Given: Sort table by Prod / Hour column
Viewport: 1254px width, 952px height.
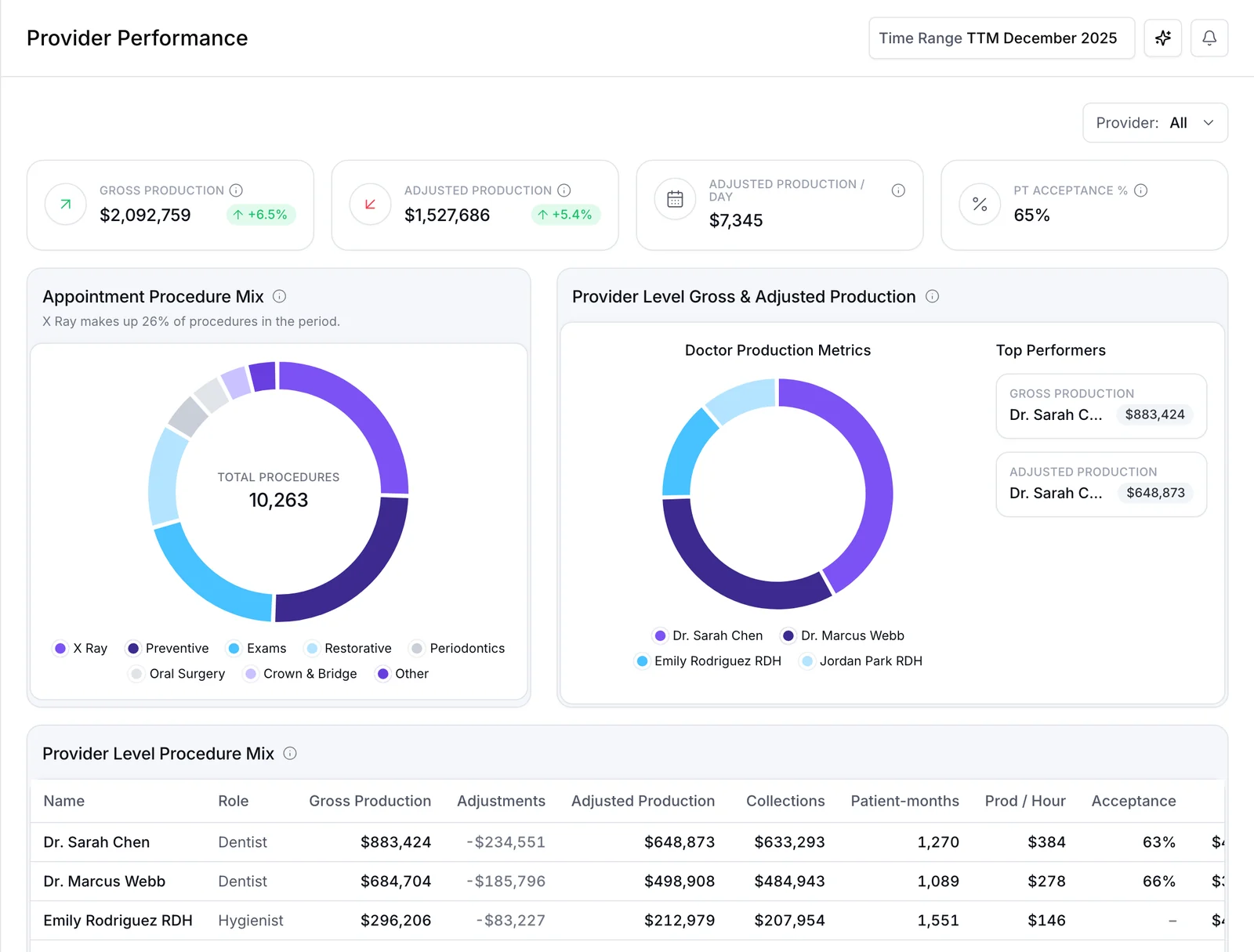Looking at the screenshot, I should tap(1025, 801).
